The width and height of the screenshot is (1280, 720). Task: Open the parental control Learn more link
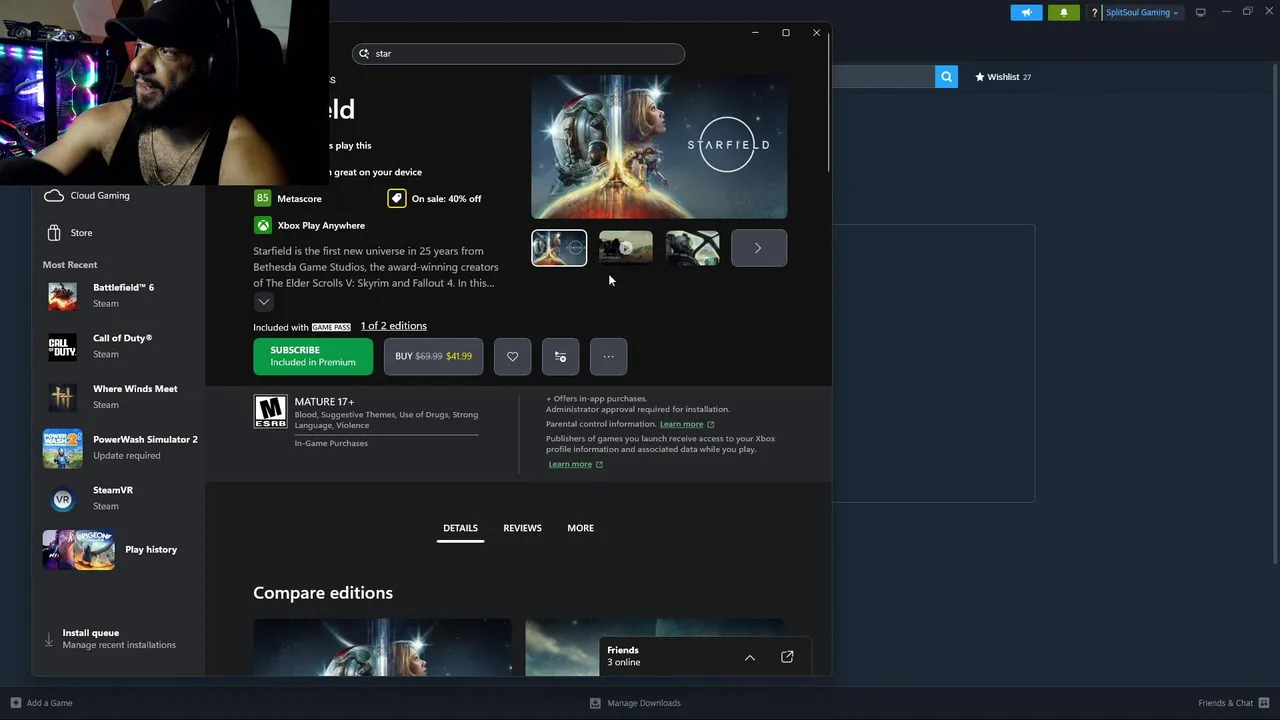687,424
